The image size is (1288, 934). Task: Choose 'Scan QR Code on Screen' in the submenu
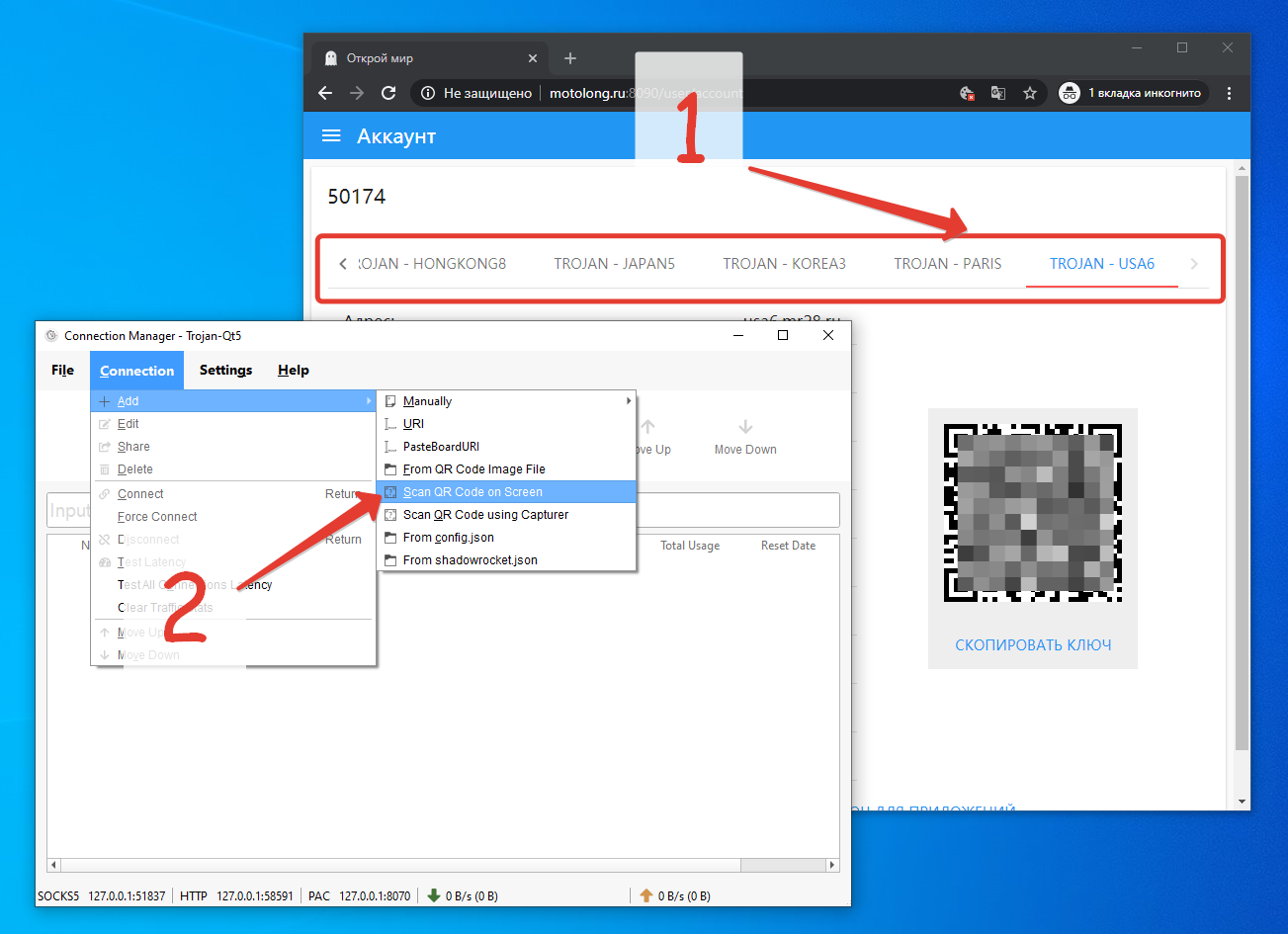tap(472, 491)
